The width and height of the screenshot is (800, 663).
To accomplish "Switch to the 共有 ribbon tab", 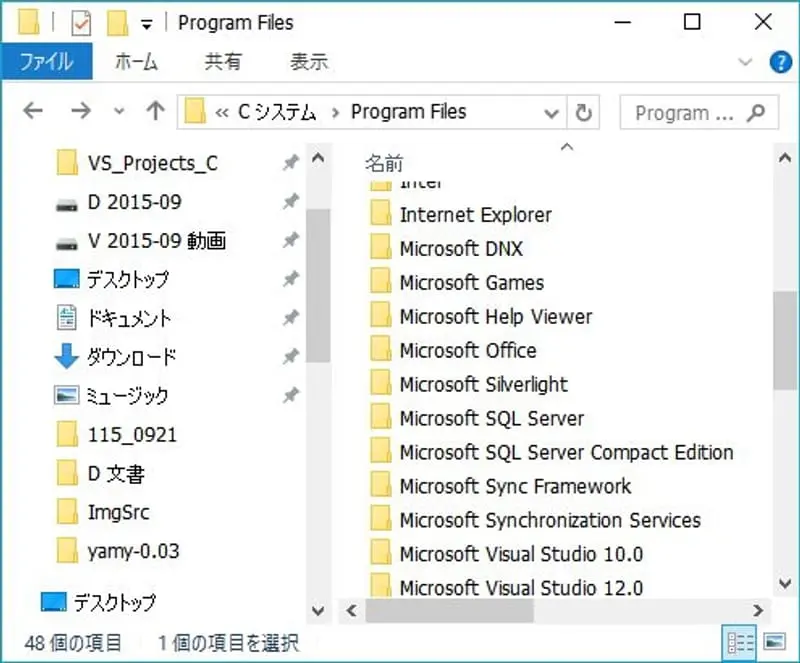I will [x=223, y=61].
